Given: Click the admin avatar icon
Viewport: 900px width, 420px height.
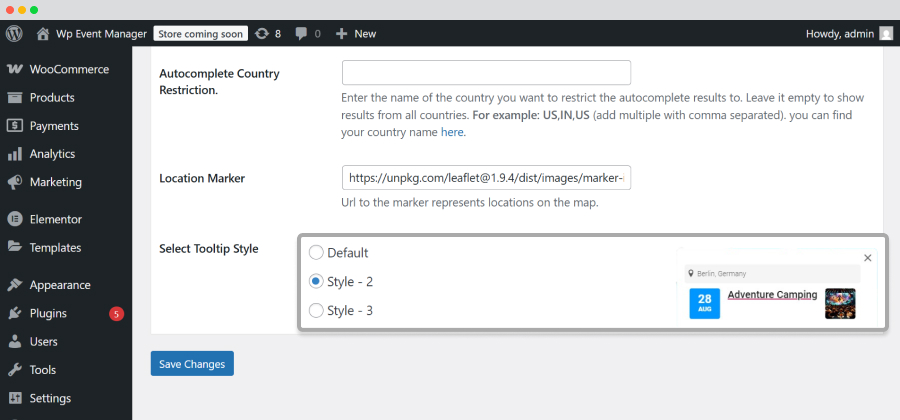Looking at the screenshot, I should (886, 34).
